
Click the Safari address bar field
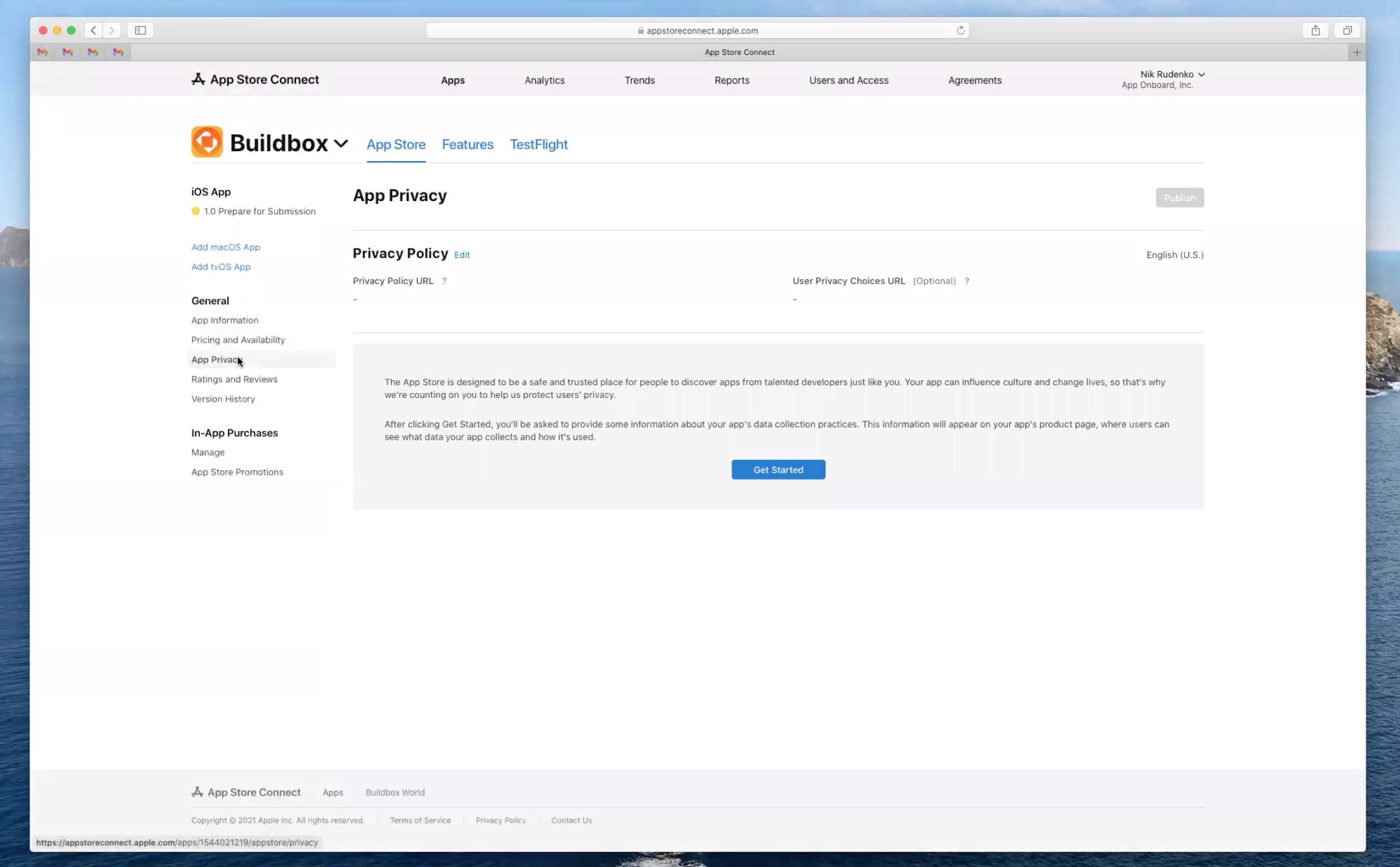click(x=697, y=30)
